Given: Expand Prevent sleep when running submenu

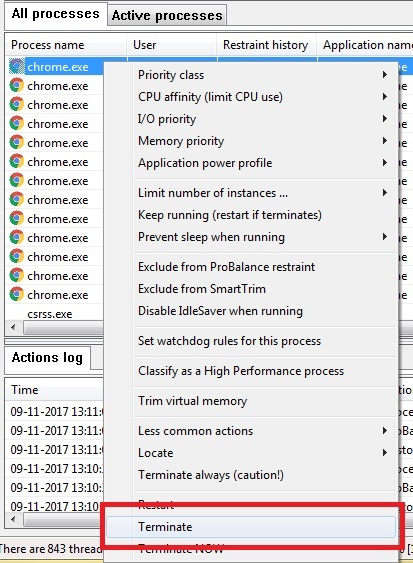Looking at the screenshot, I should [265, 237].
